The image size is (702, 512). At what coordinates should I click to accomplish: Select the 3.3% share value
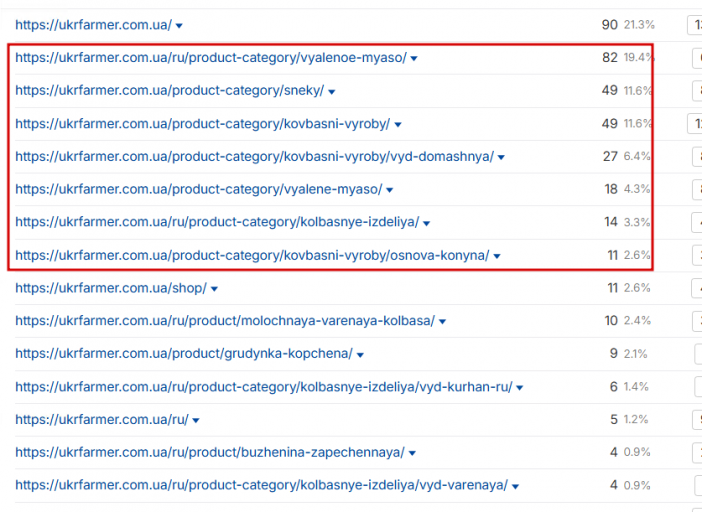point(637,222)
